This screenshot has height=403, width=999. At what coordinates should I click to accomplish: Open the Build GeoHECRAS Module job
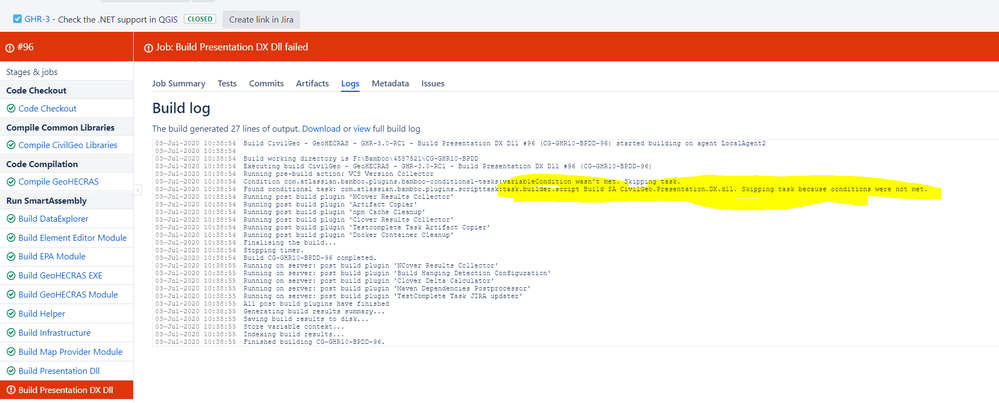pyautogui.click(x=68, y=295)
